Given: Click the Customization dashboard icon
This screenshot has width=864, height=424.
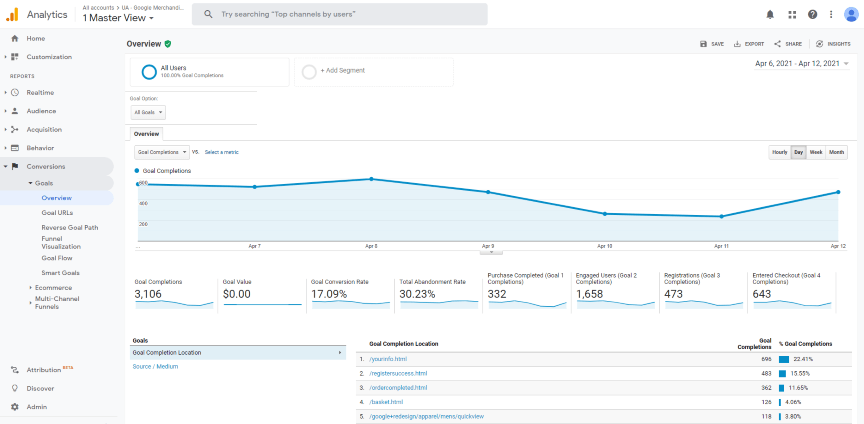Looking at the screenshot, I should [15, 57].
